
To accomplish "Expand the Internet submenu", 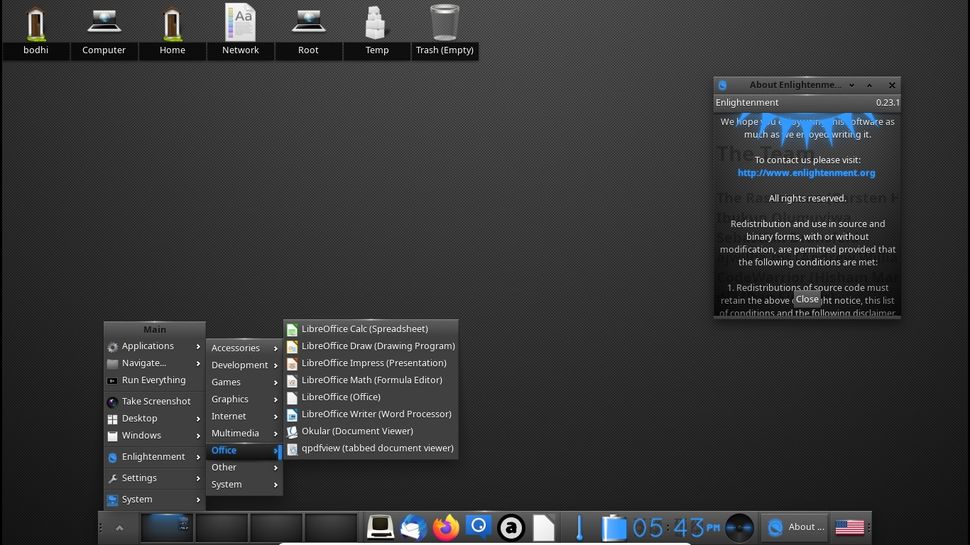I will click(244, 416).
